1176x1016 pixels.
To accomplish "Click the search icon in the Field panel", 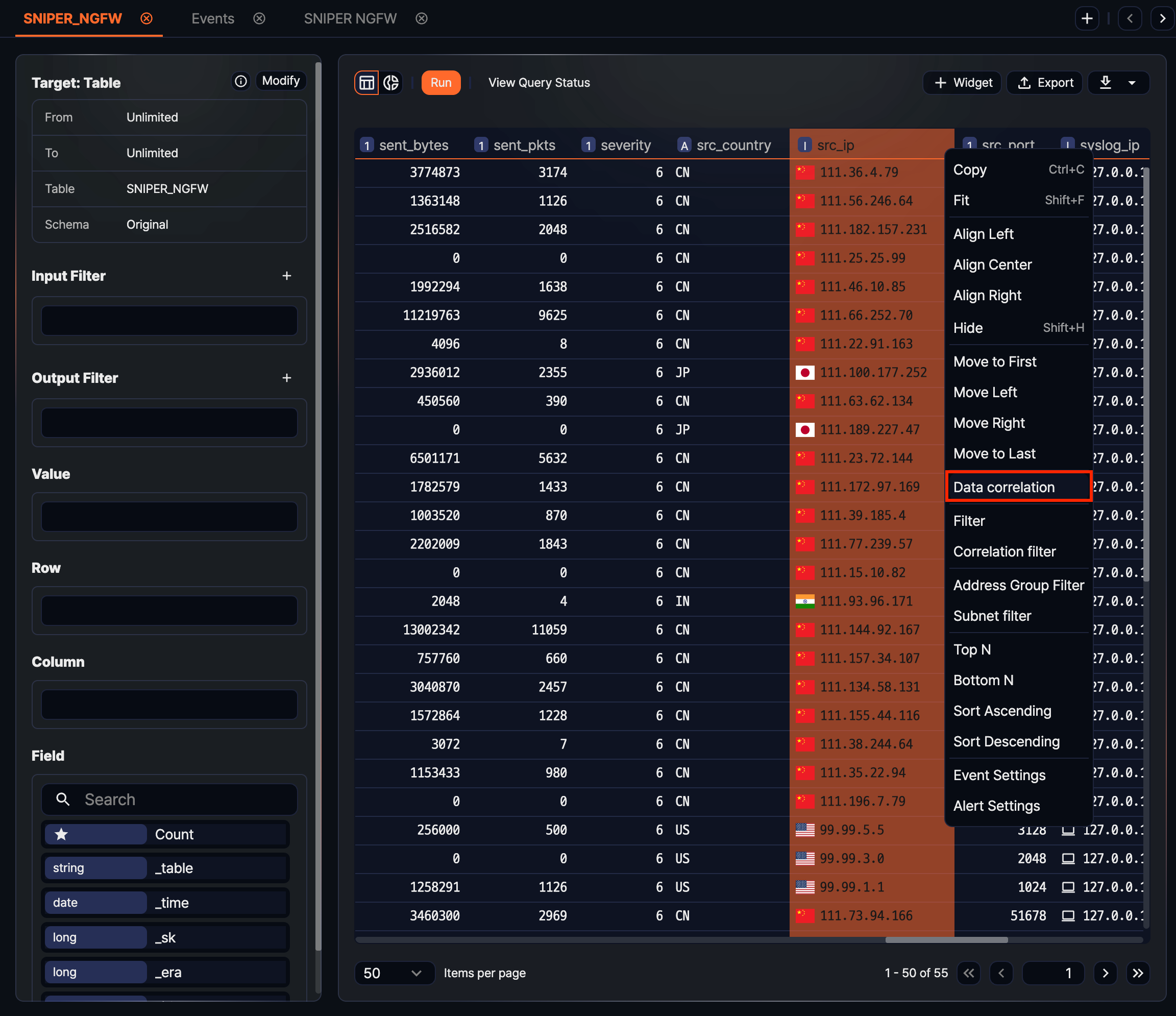I will tap(62, 799).
